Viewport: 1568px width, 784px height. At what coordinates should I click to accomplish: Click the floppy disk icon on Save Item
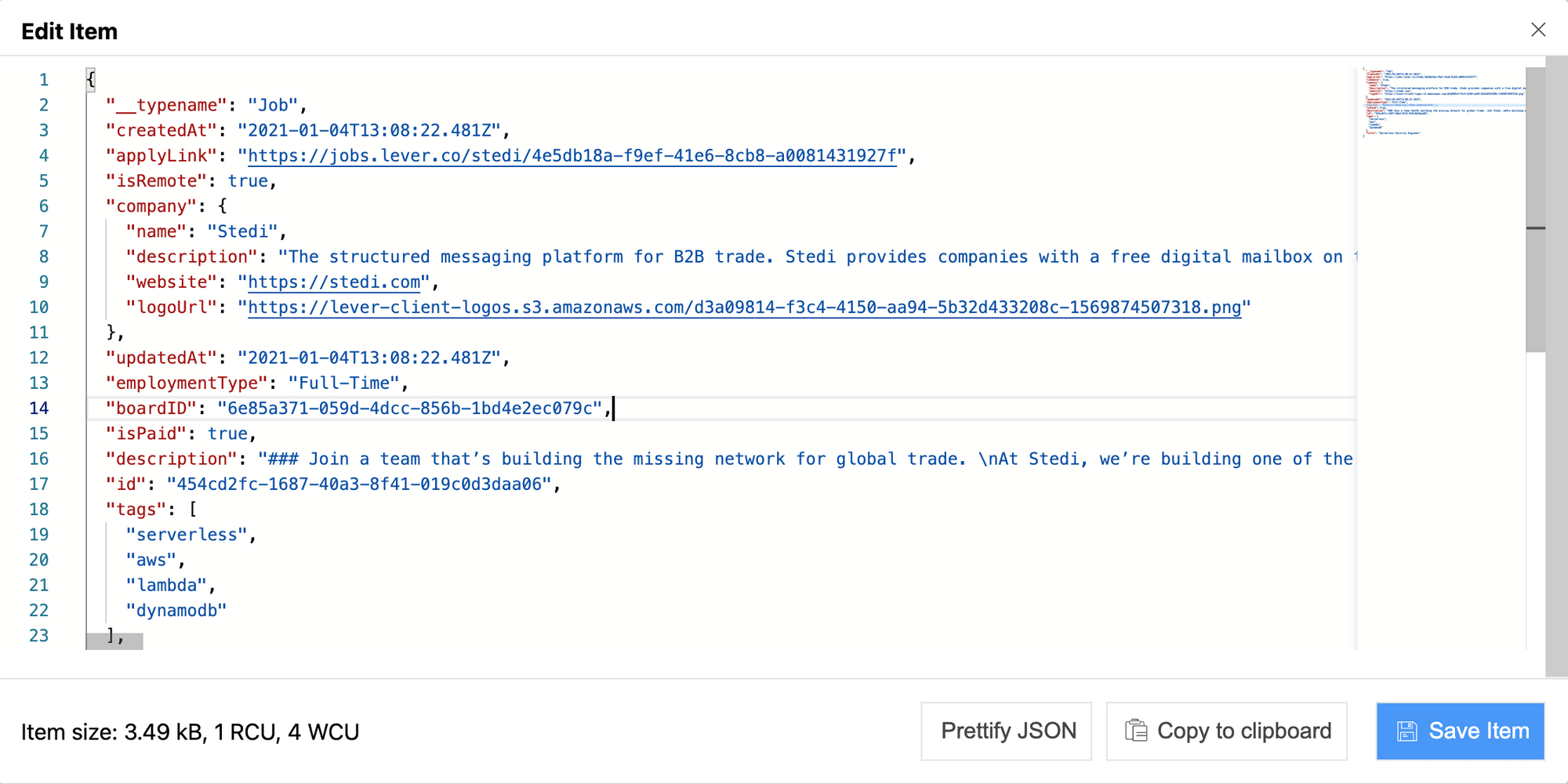click(x=1409, y=730)
